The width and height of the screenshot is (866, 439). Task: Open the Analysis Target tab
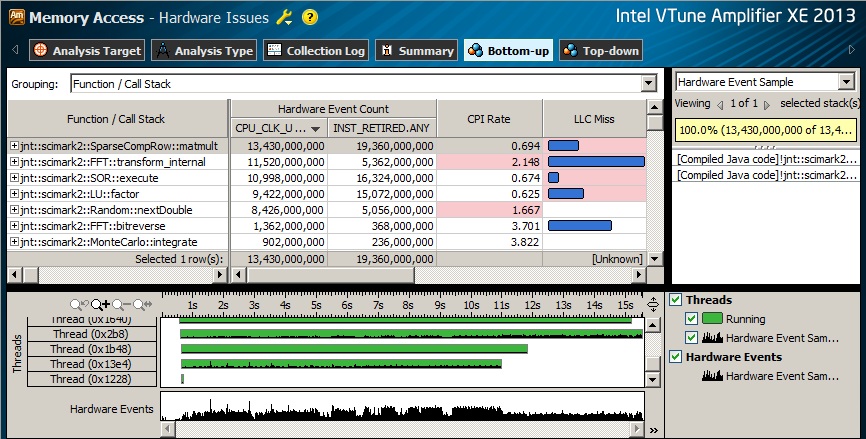tap(87, 51)
